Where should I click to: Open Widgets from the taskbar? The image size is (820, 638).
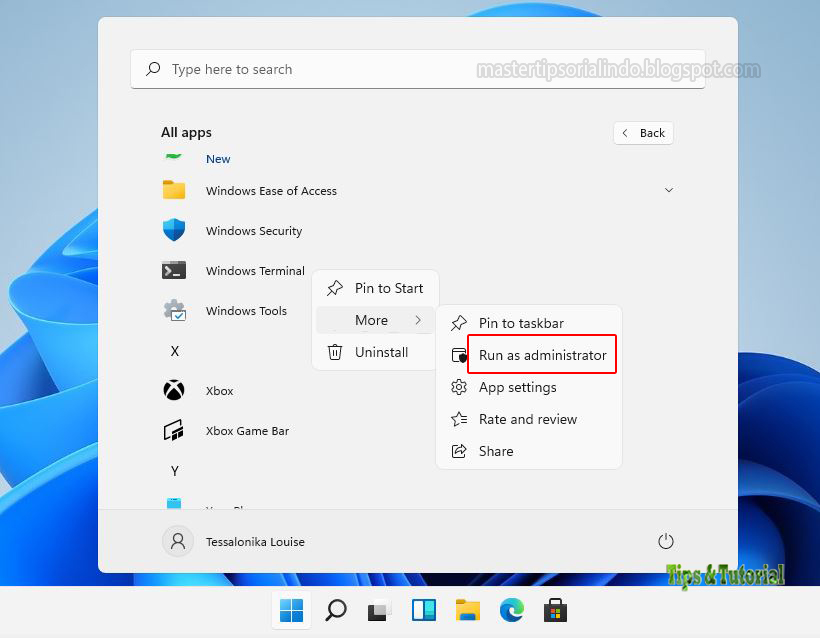pyautogui.click(x=424, y=610)
